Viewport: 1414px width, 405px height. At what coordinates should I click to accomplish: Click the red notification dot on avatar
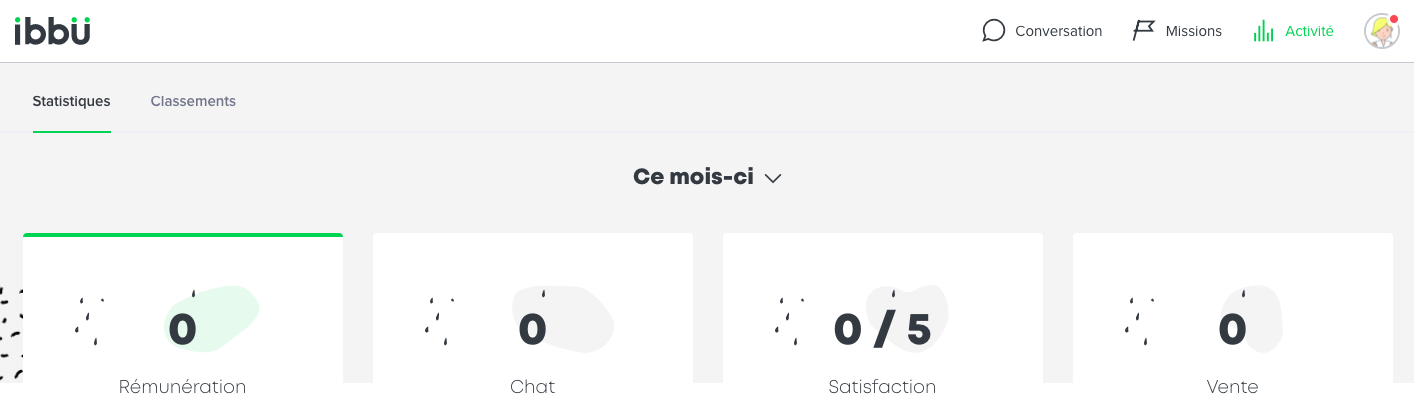(1394, 19)
